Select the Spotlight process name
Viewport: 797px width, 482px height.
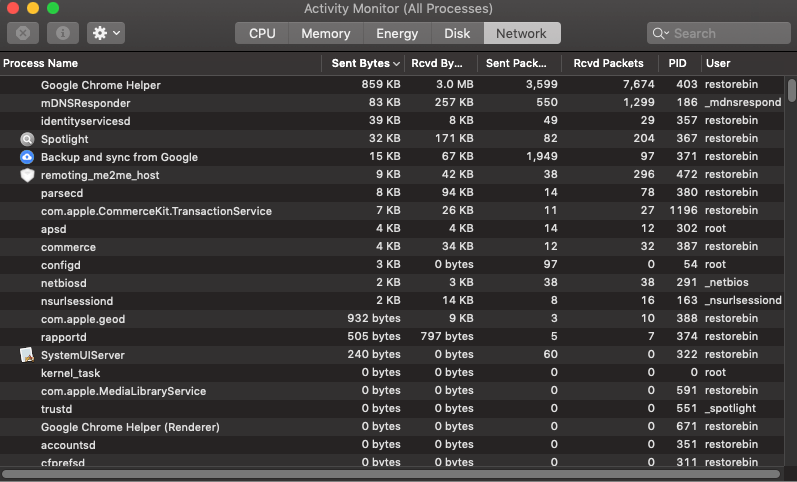point(65,139)
